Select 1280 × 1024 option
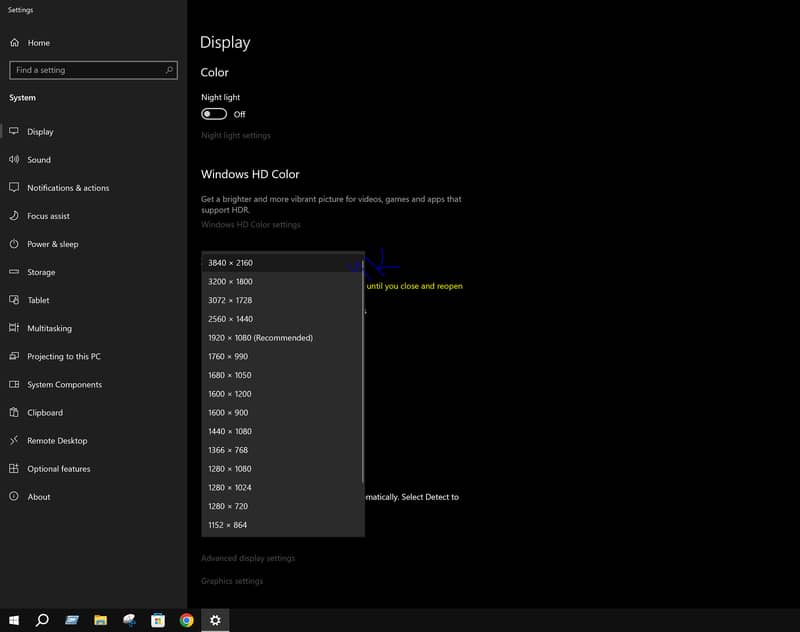Screen dimensions: 800x632 [283, 488]
